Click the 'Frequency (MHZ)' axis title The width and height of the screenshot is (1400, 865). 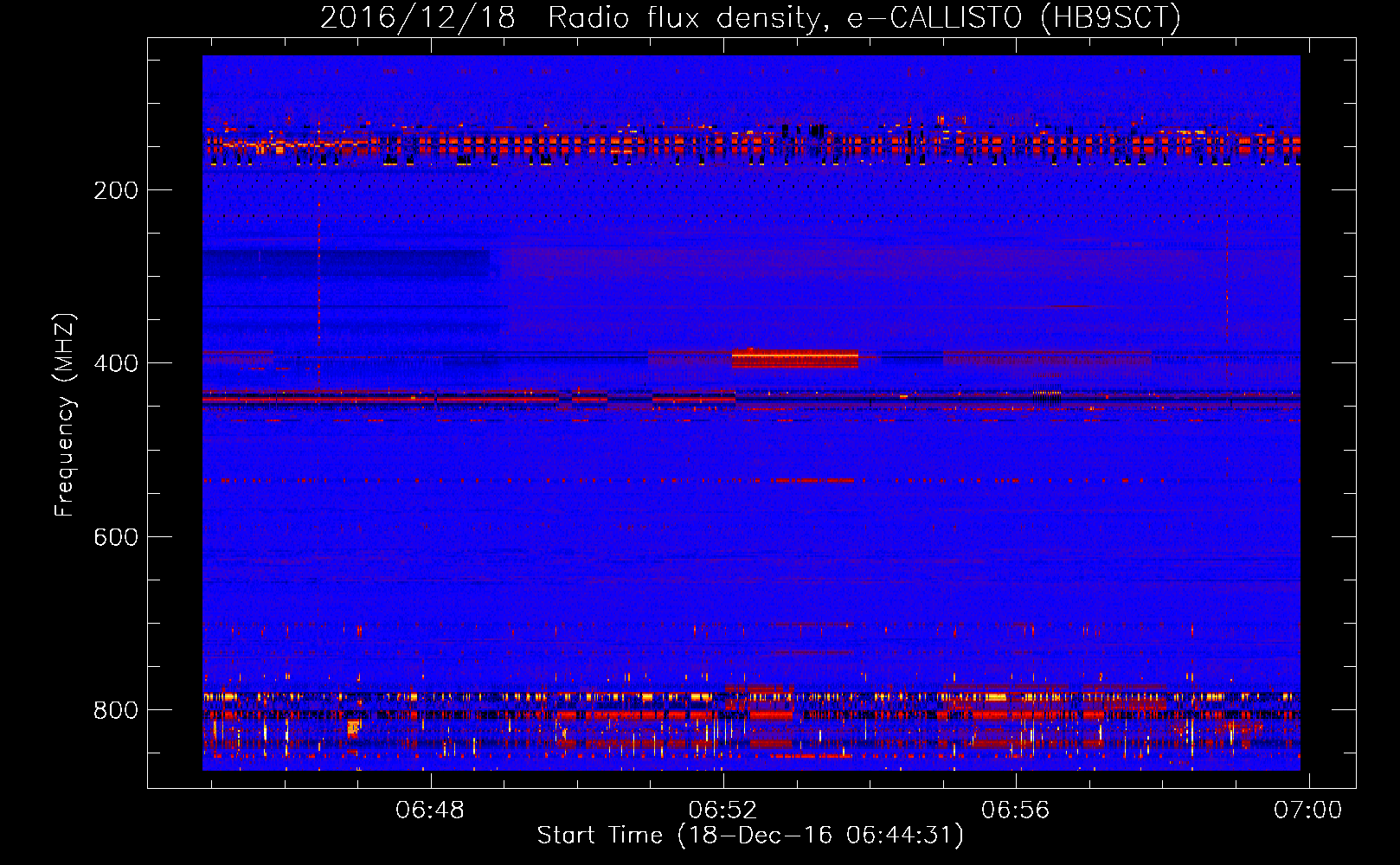pos(65,414)
